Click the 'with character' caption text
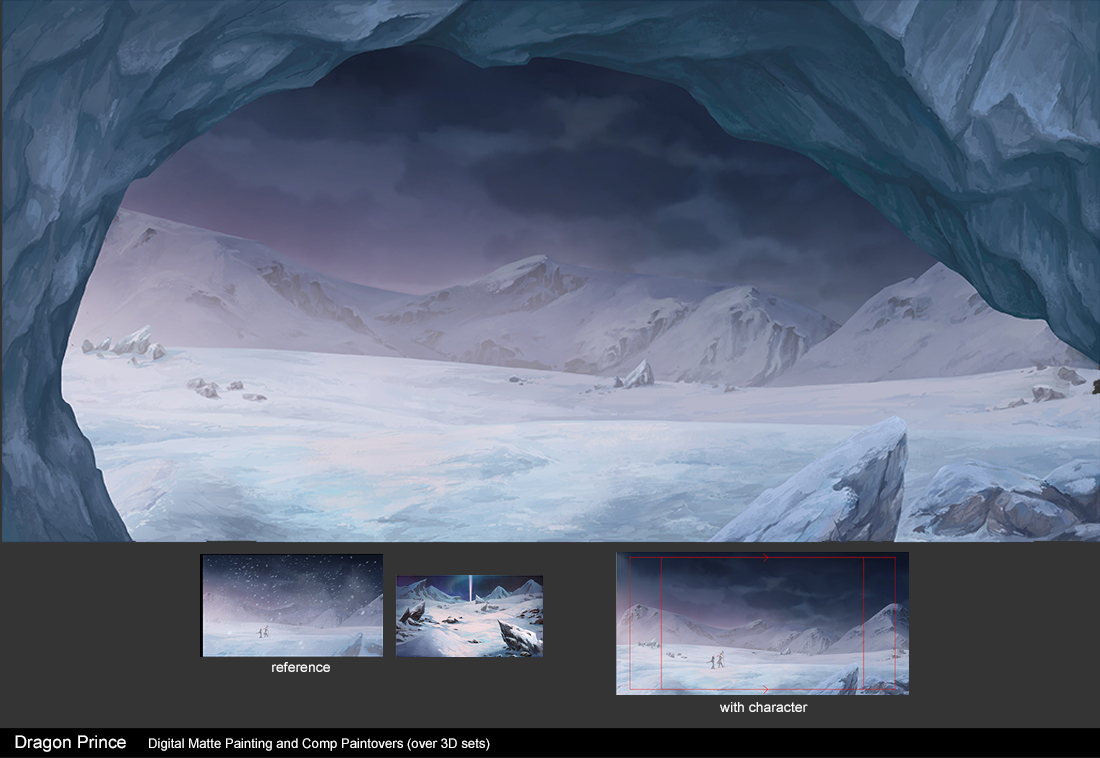The width and height of the screenshot is (1100, 758). pyautogui.click(x=763, y=707)
